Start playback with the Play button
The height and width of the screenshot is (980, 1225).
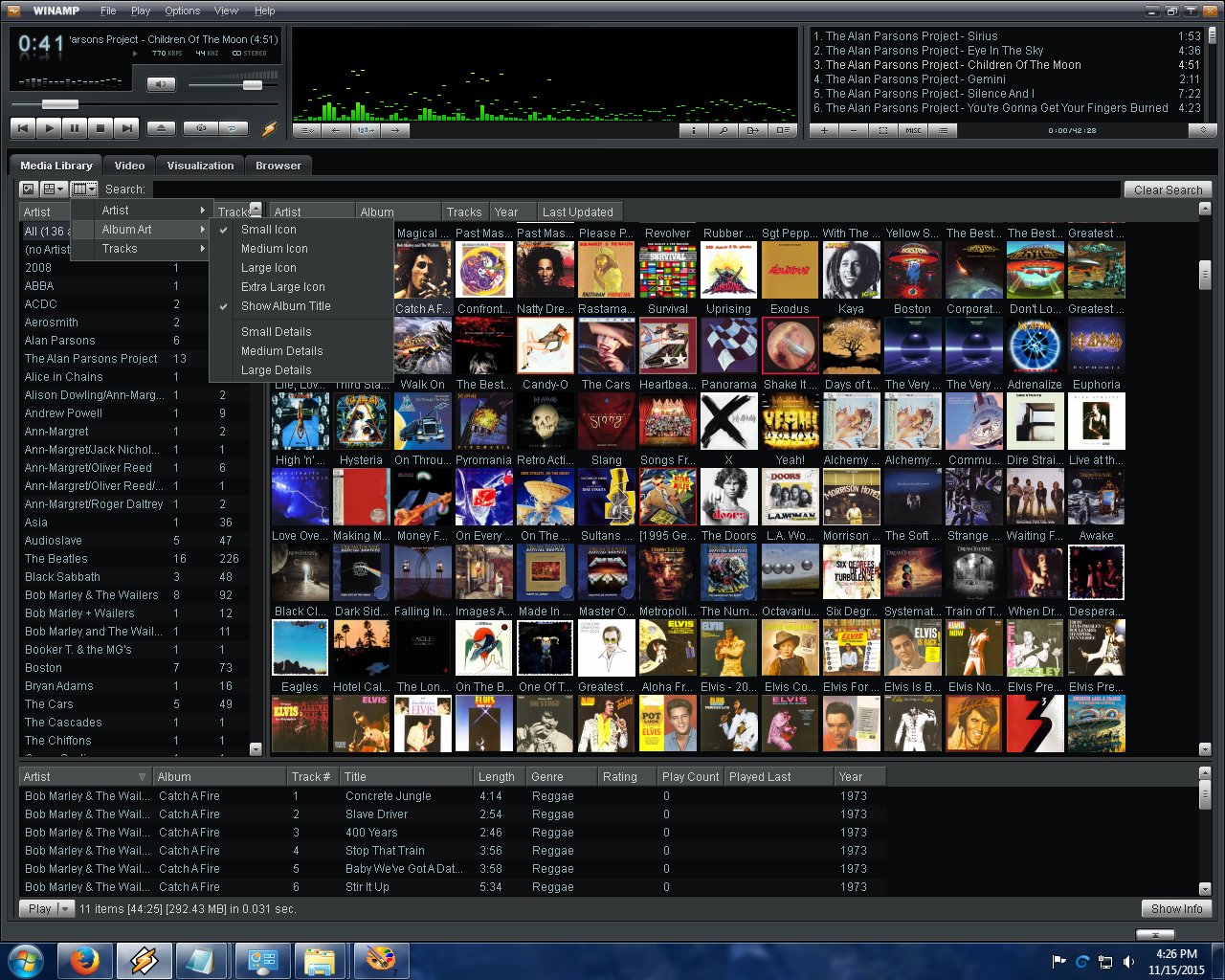(49, 127)
